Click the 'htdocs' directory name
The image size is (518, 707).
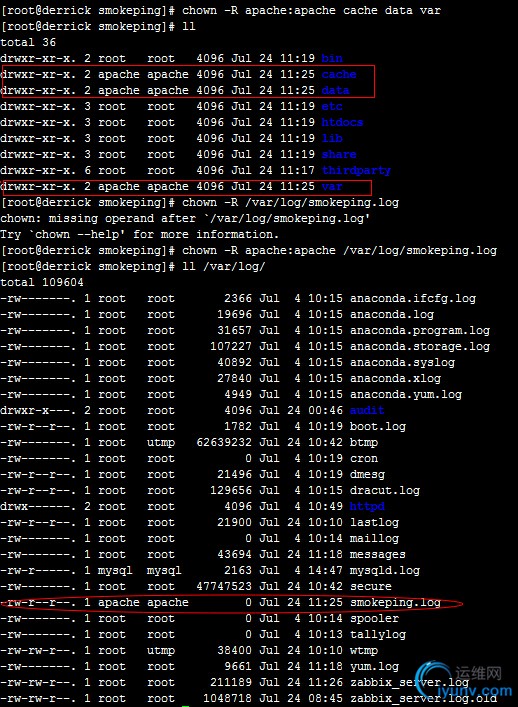[342, 122]
